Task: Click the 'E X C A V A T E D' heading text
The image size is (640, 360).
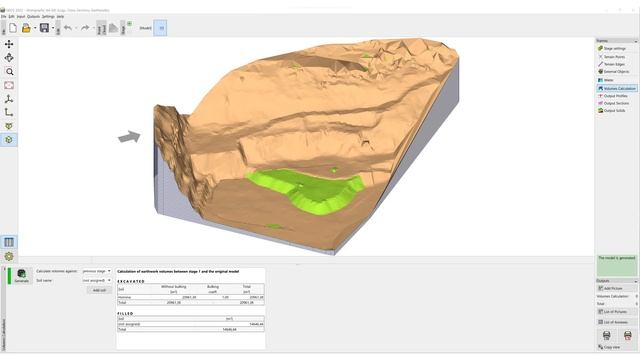Action: (131, 281)
